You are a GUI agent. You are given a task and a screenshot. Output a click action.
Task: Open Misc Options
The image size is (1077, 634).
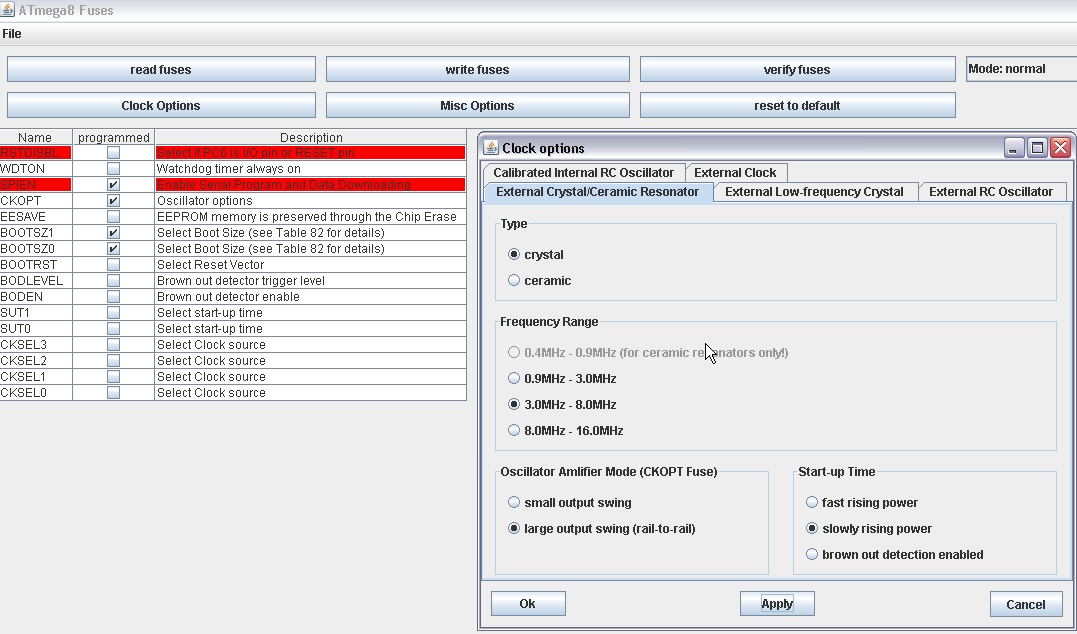coord(477,106)
